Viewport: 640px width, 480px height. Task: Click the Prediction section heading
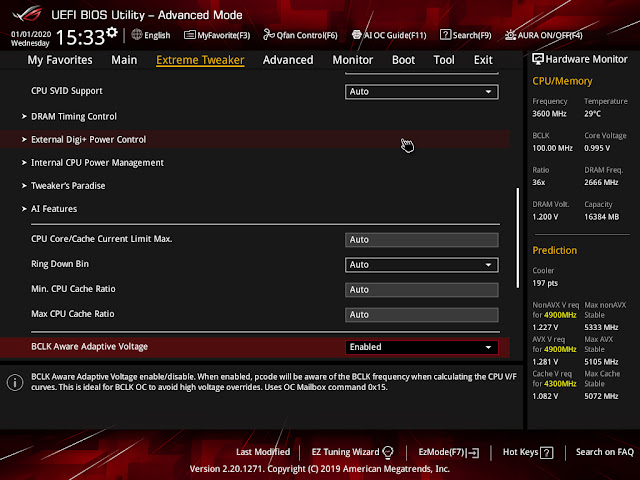[x=555, y=250]
